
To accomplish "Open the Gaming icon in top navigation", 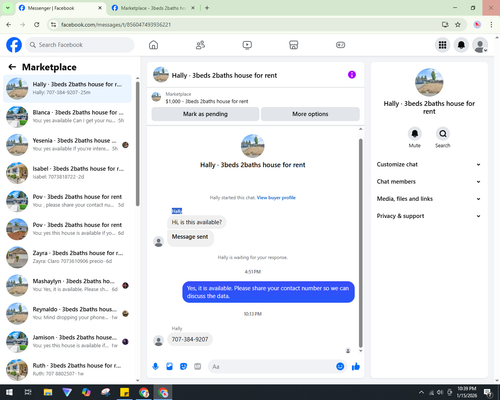I will point(340,45).
